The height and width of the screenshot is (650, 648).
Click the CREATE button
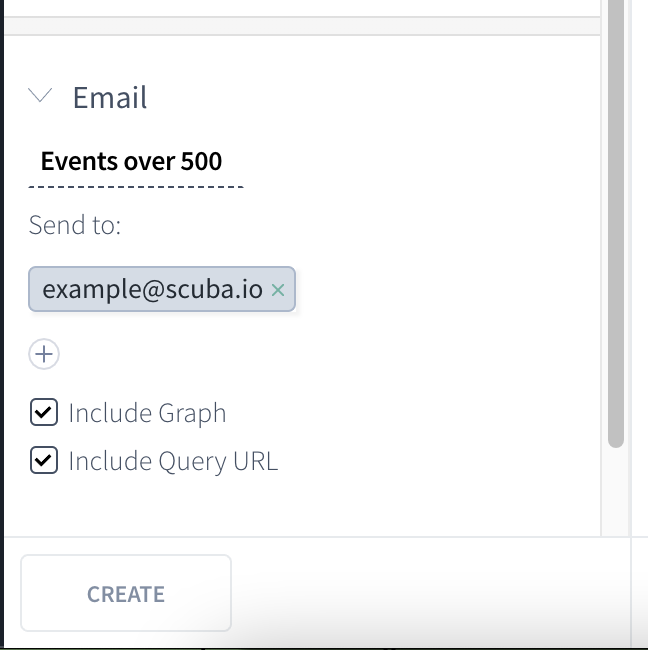click(x=126, y=593)
